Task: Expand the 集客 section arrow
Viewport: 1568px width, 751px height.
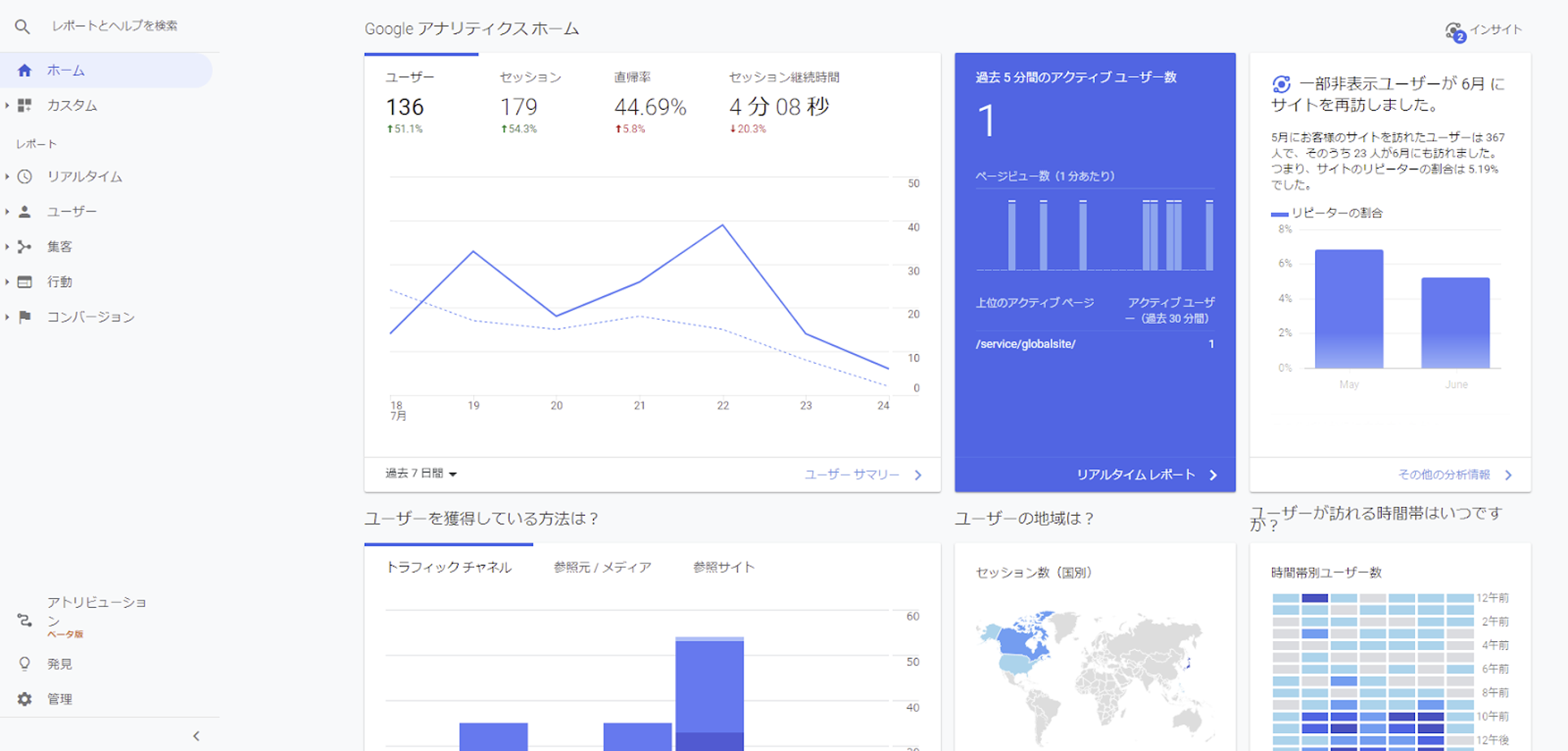Action: click(7, 247)
